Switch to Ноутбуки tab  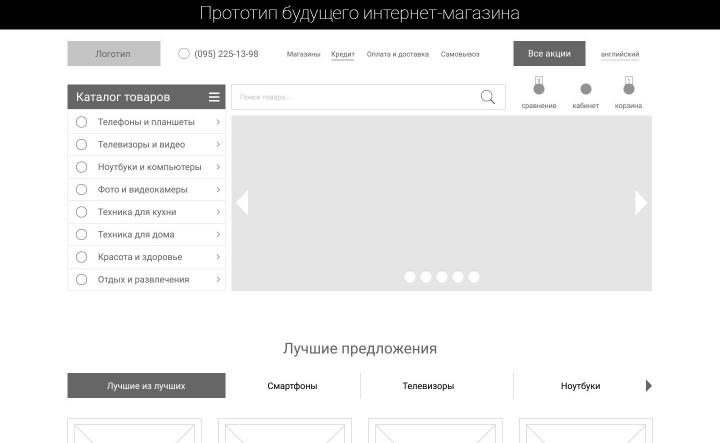[x=580, y=386]
